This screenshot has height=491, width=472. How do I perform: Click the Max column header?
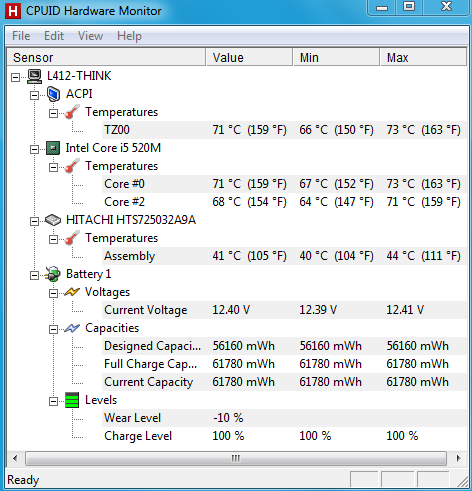click(x=423, y=57)
